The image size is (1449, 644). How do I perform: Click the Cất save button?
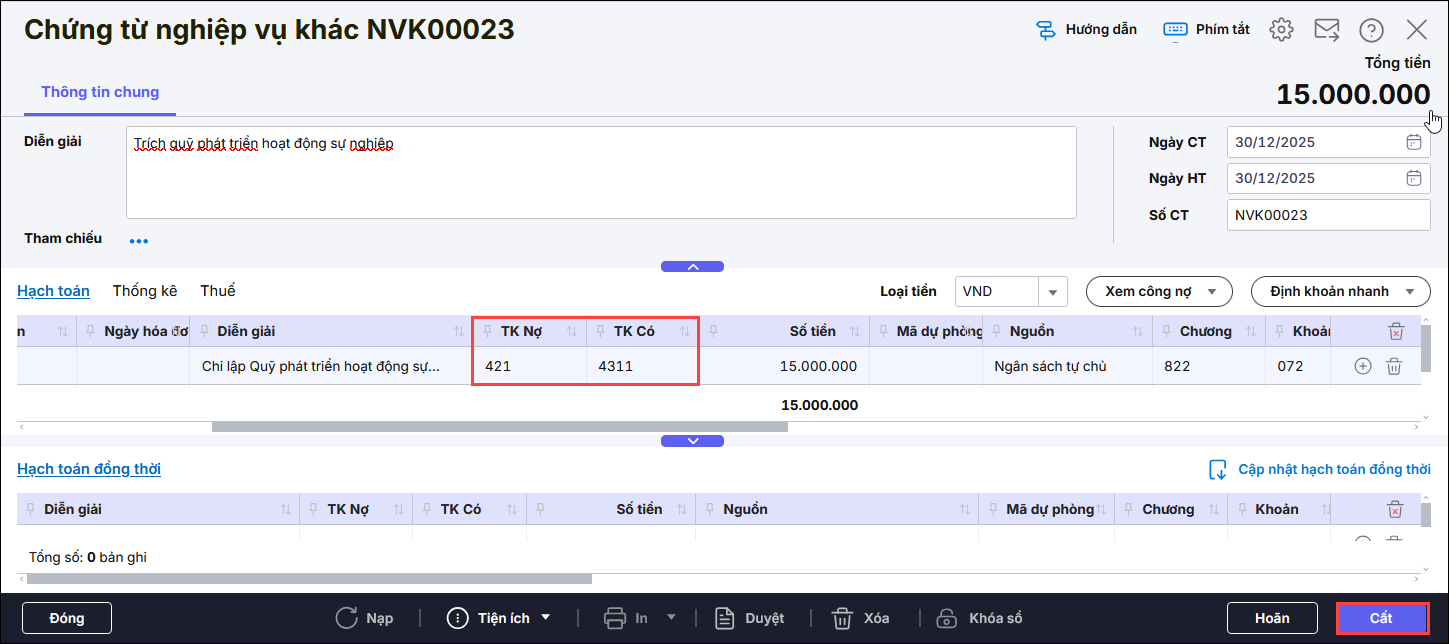pyautogui.click(x=1382, y=618)
